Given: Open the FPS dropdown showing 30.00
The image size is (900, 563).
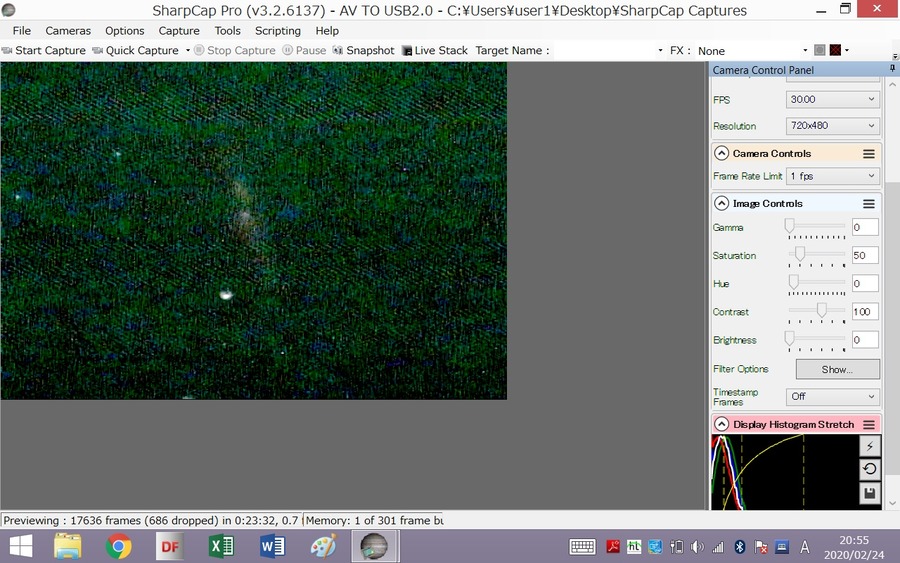Looking at the screenshot, I should (832, 99).
